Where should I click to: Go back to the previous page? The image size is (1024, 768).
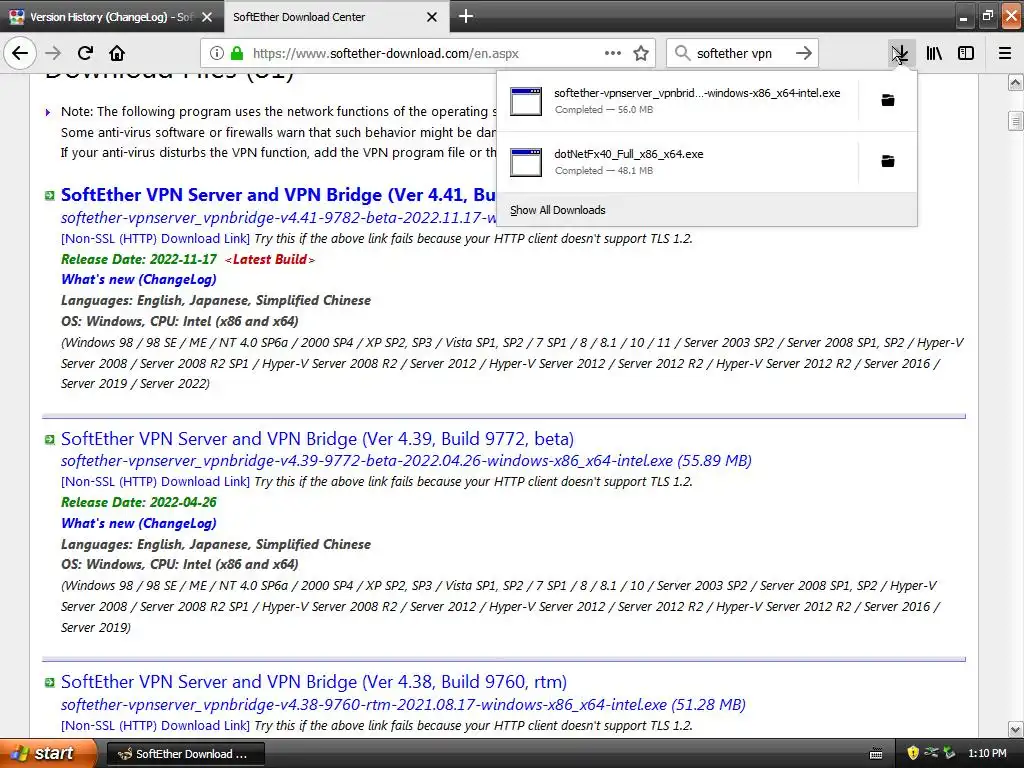click(x=20, y=53)
